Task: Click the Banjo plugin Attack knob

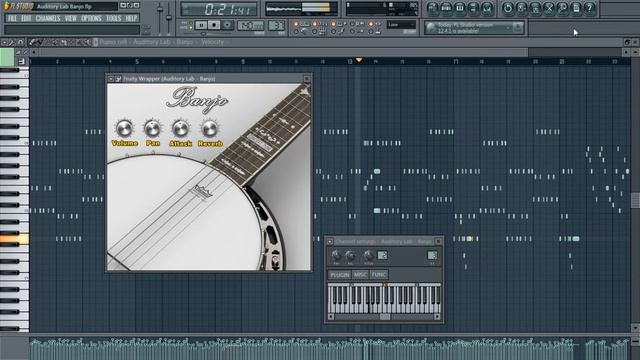Action: pyautogui.click(x=180, y=129)
